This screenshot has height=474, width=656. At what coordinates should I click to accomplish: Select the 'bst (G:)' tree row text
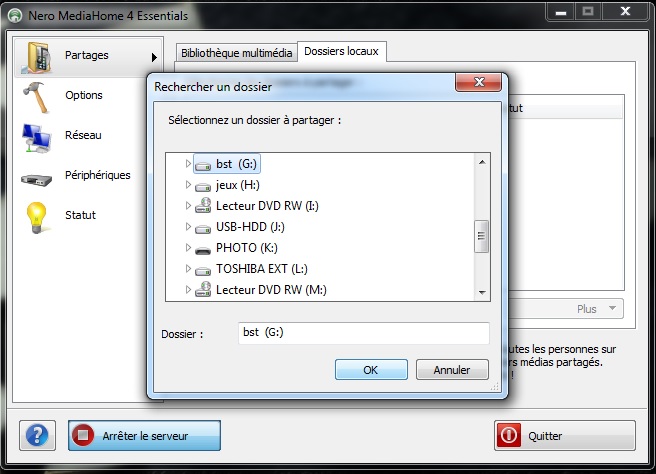236,164
